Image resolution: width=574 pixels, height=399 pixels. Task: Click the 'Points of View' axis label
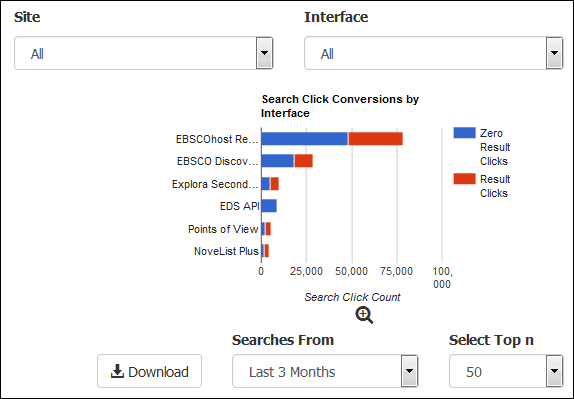tap(223, 229)
